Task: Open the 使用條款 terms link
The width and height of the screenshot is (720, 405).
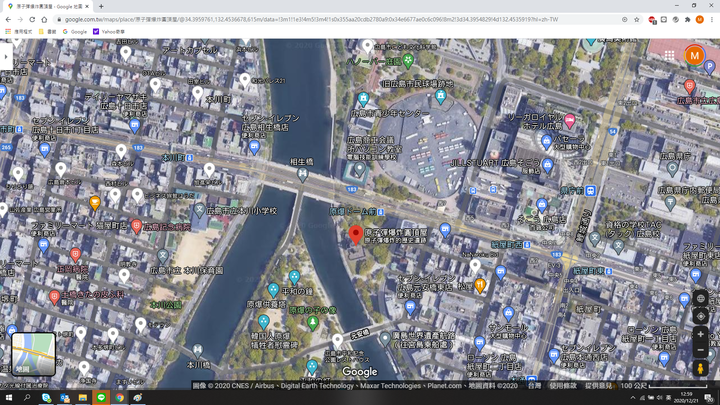Action: pos(563,386)
